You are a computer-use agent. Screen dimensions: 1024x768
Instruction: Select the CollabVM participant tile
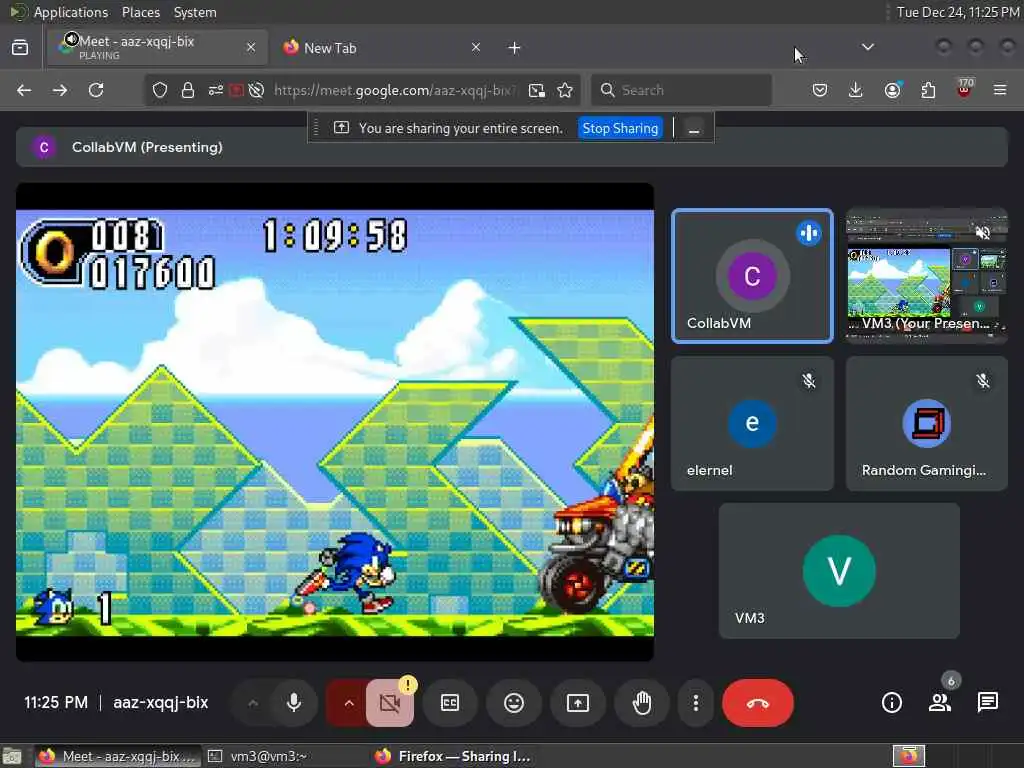[x=752, y=276]
